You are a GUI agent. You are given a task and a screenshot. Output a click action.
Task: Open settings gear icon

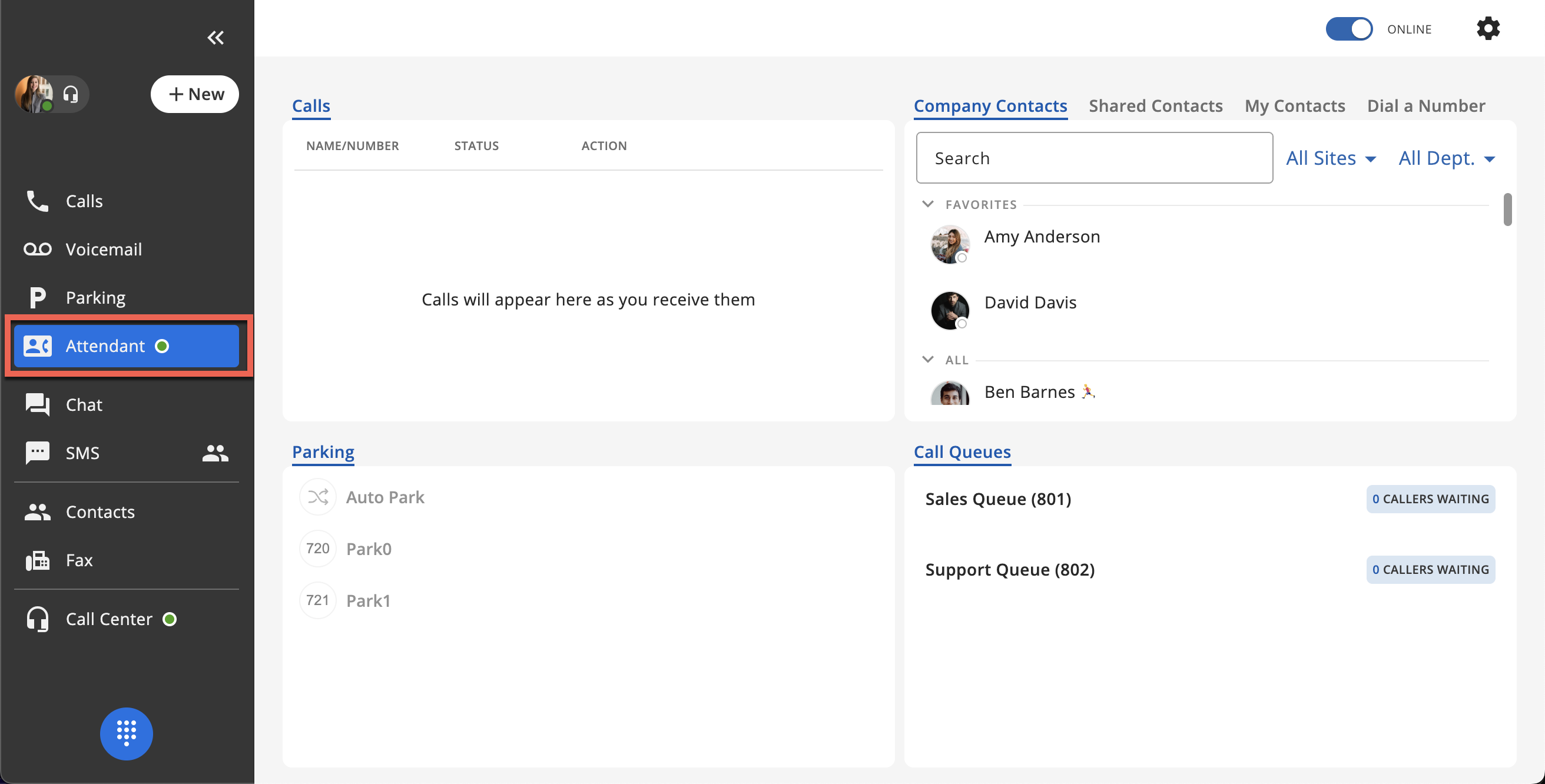point(1487,29)
